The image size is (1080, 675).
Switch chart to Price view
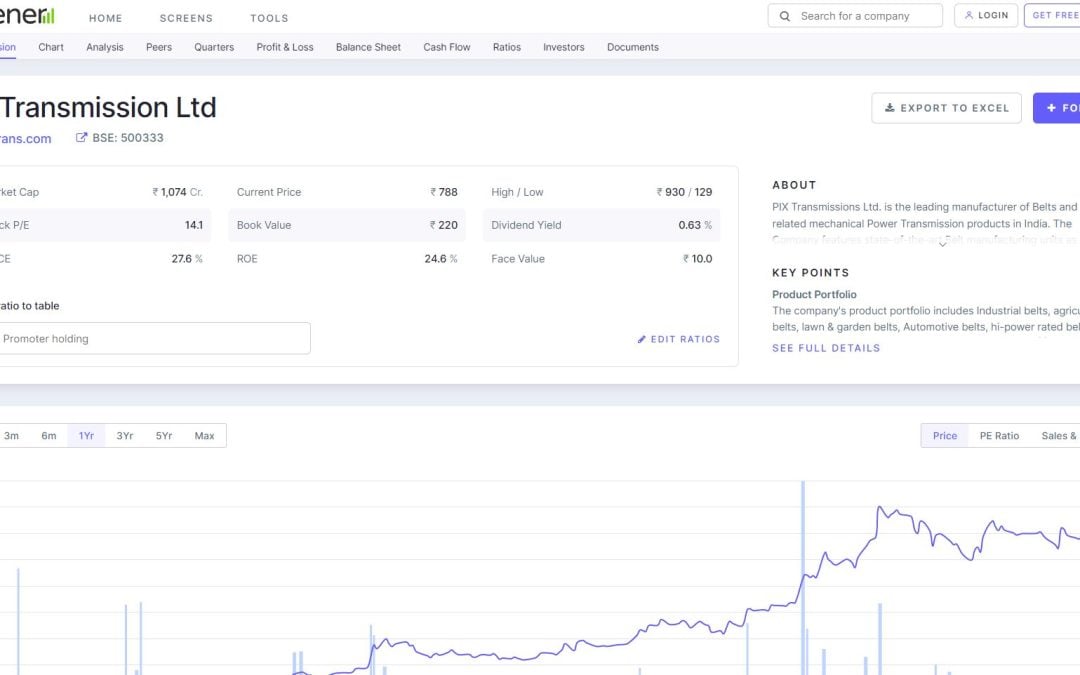[x=945, y=435]
